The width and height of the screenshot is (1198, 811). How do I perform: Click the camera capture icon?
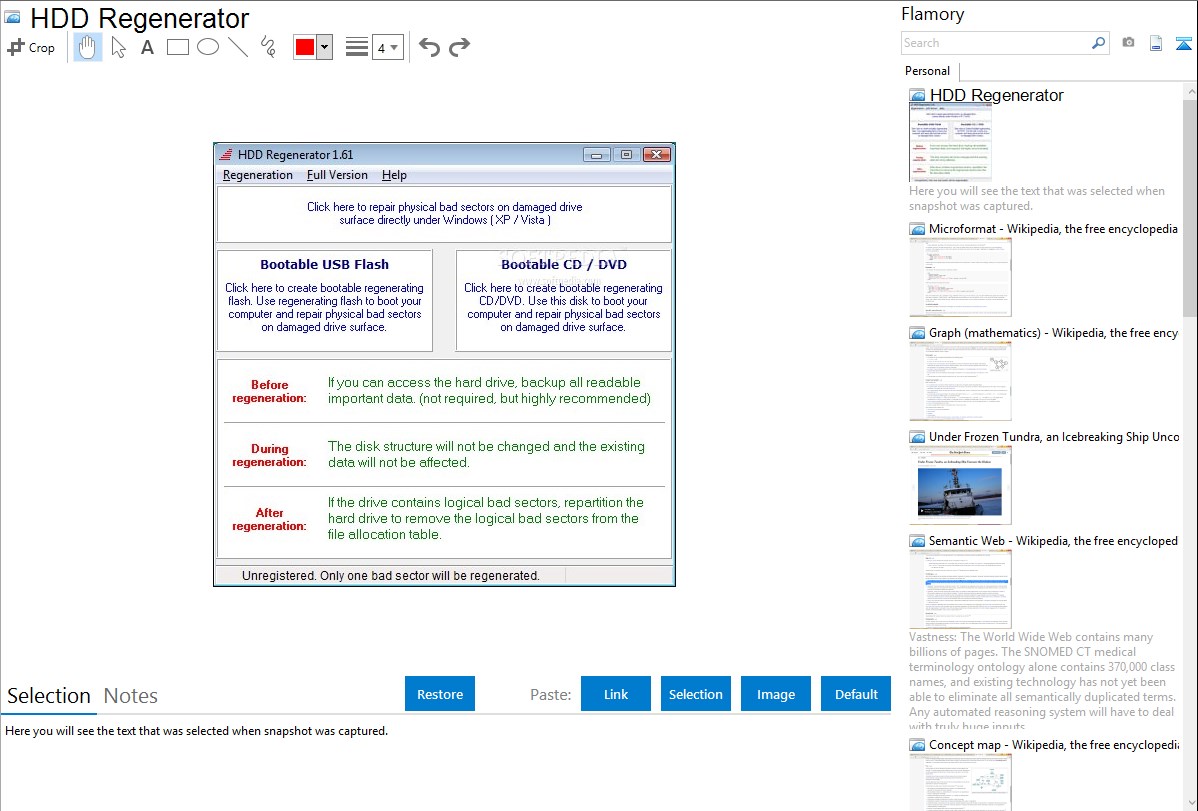coord(1128,43)
